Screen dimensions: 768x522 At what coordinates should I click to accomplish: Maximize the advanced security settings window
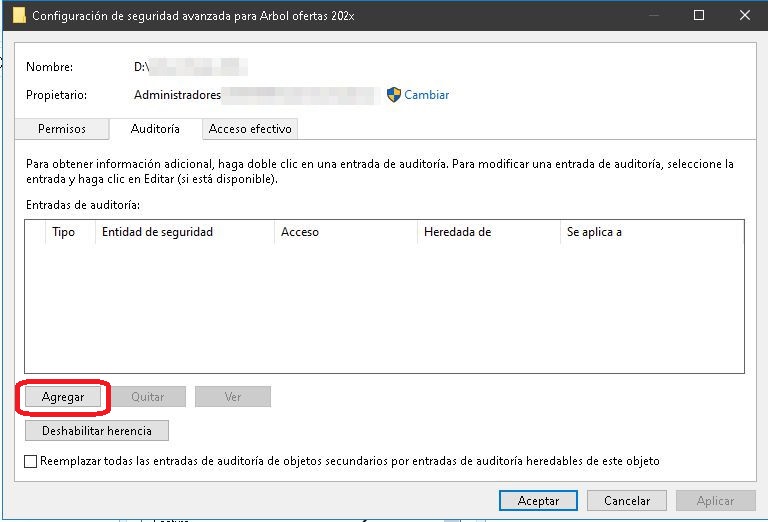pos(700,16)
